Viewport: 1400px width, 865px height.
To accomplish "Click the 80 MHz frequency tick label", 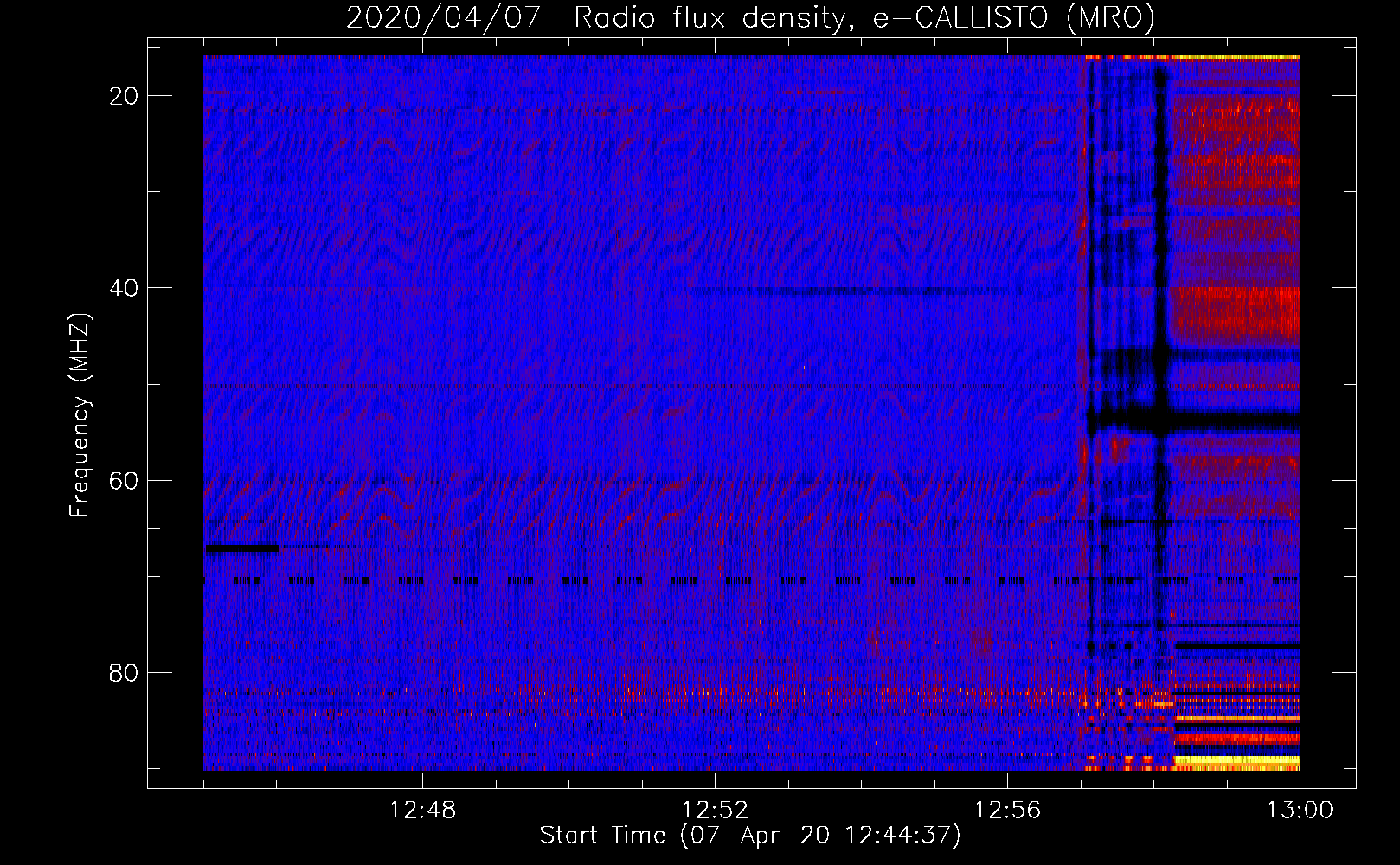I will click(125, 672).
